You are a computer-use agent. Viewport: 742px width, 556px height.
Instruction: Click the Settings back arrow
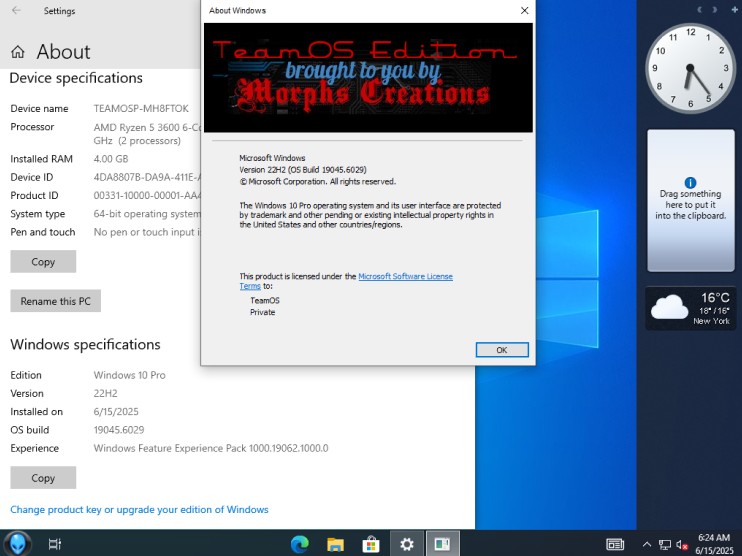(16, 10)
